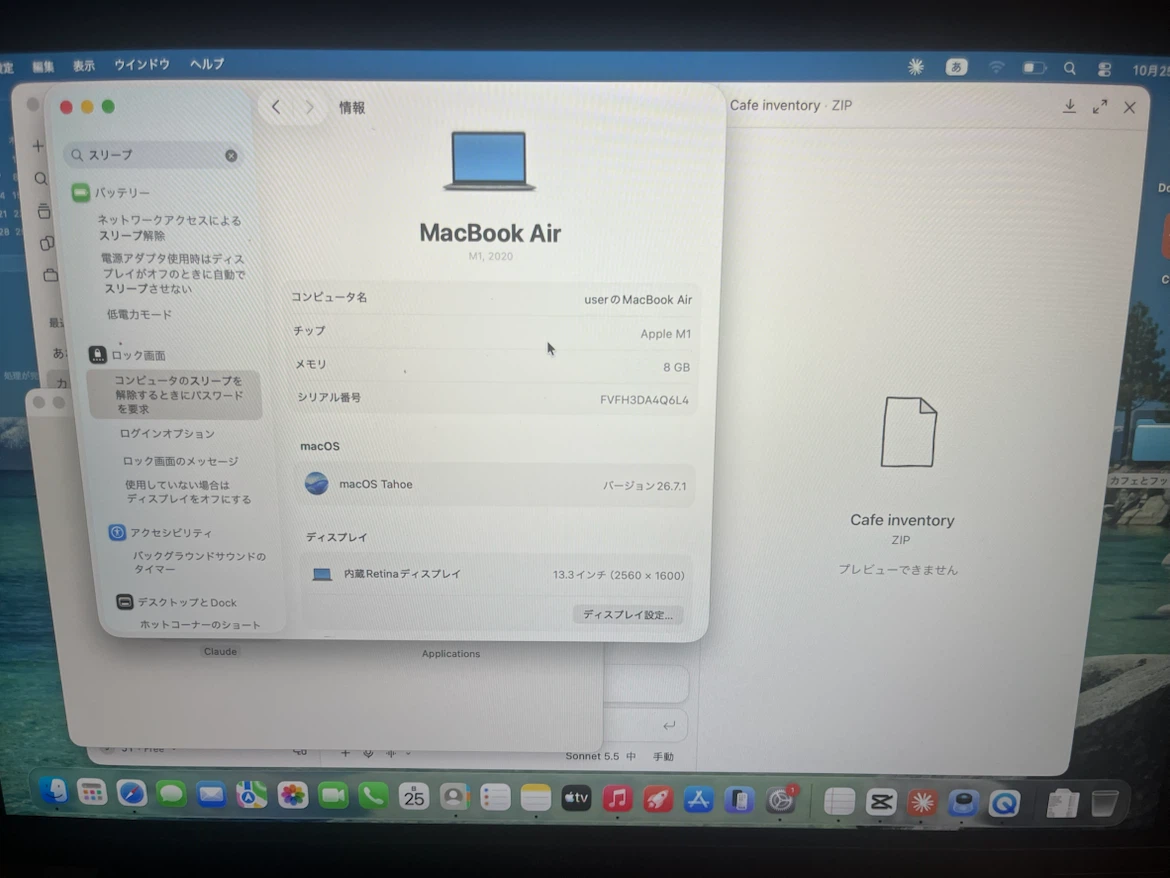1170x878 pixels.
Task: Click the macOS Tahoe version row
Action: pos(497,485)
